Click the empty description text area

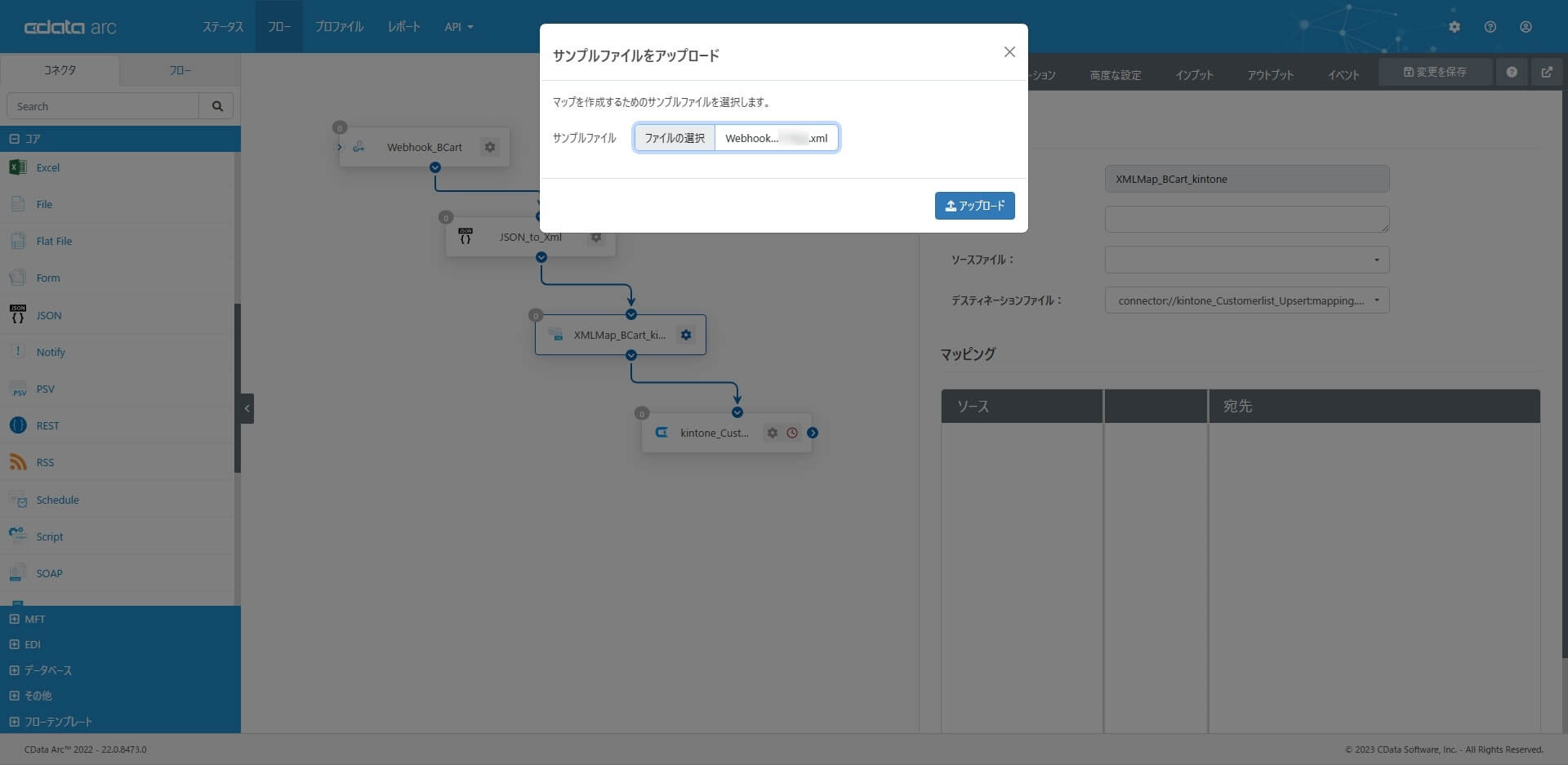1247,219
